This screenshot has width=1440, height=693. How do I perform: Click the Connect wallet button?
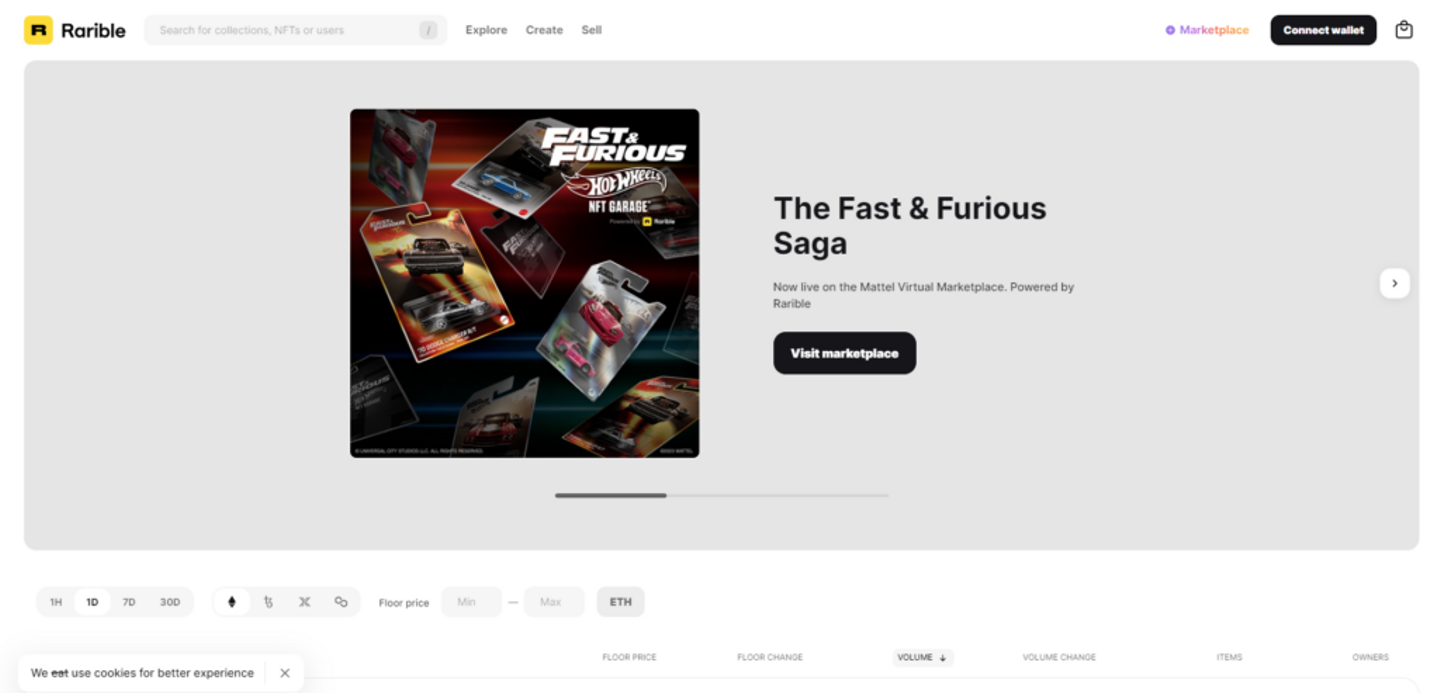pos(1323,30)
